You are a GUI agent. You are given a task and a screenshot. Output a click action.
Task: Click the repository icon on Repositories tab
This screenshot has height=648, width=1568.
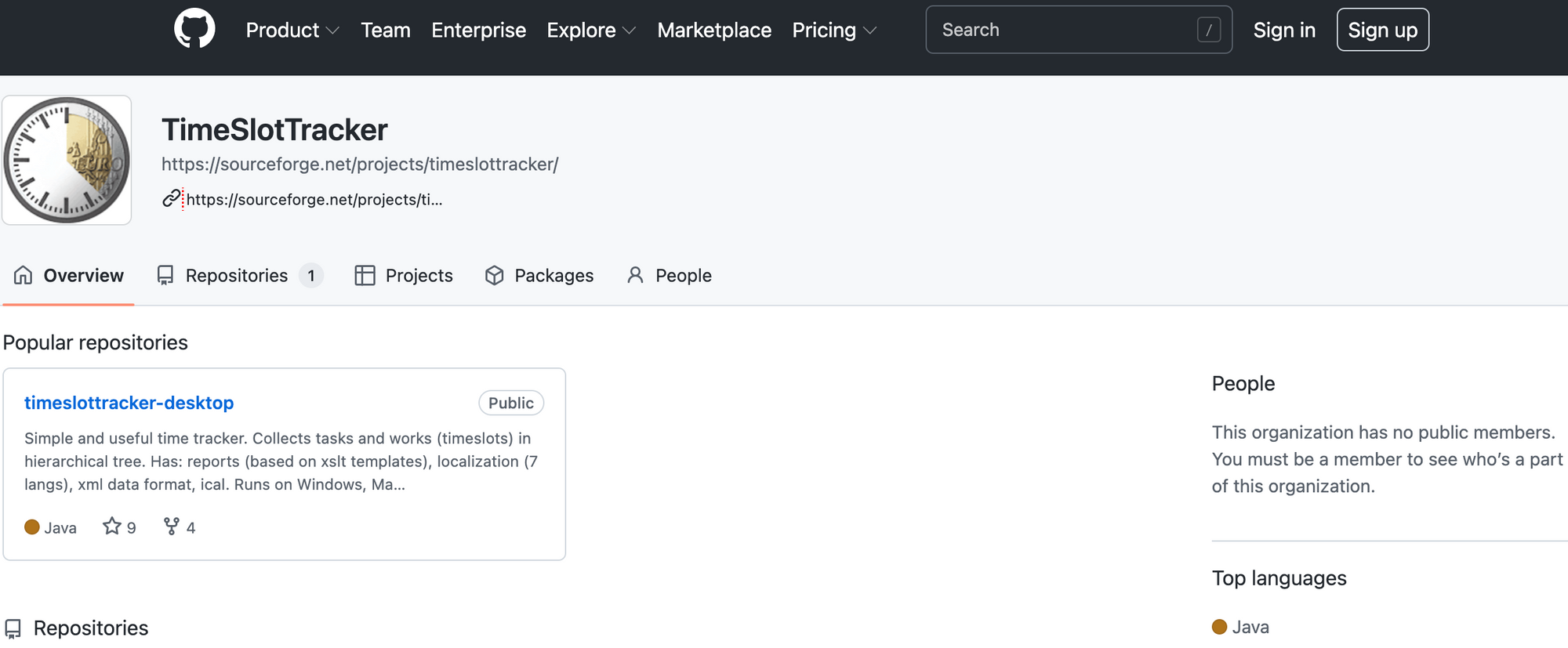pos(165,275)
